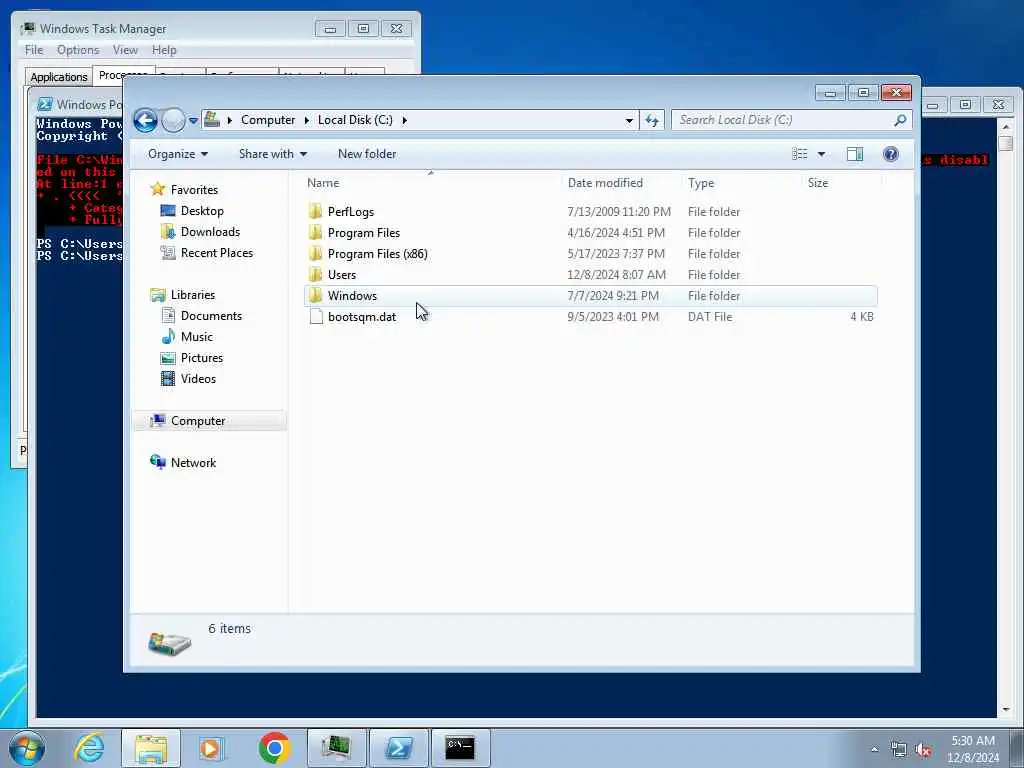
Task: Click the grayed-out Forward arrow in Explorer
Action: [173, 120]
